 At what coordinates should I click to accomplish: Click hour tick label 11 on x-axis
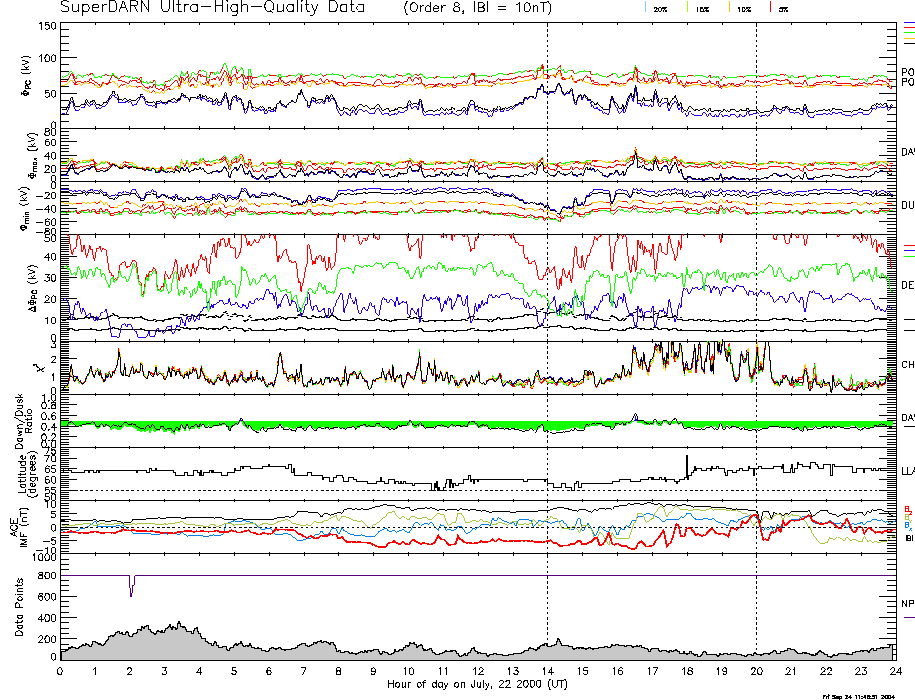coord(443,671)
